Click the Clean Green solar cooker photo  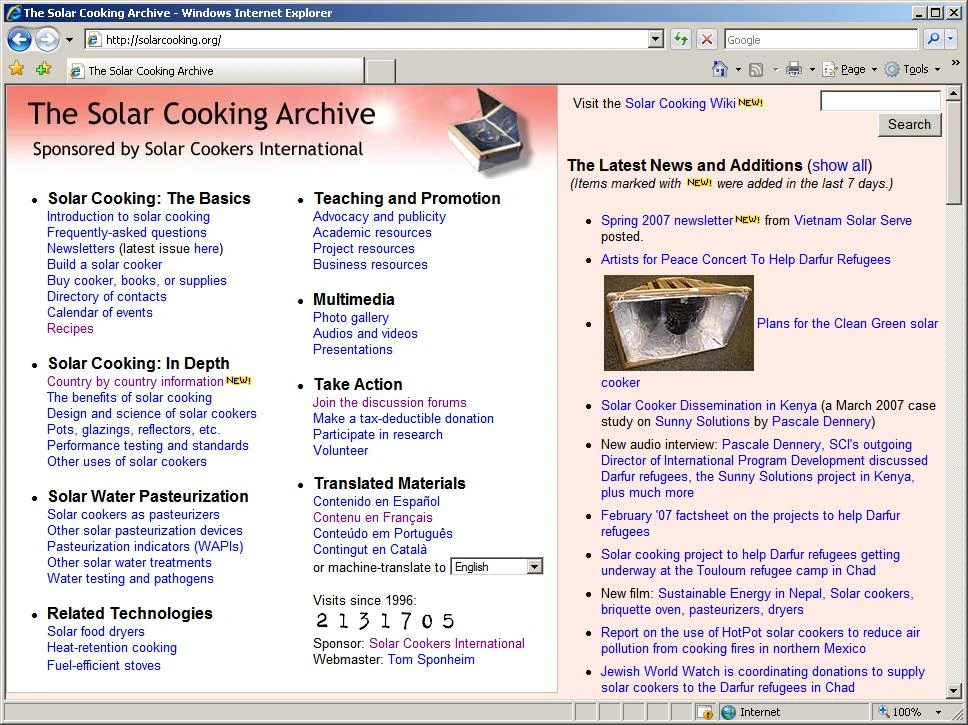(678, 323)
